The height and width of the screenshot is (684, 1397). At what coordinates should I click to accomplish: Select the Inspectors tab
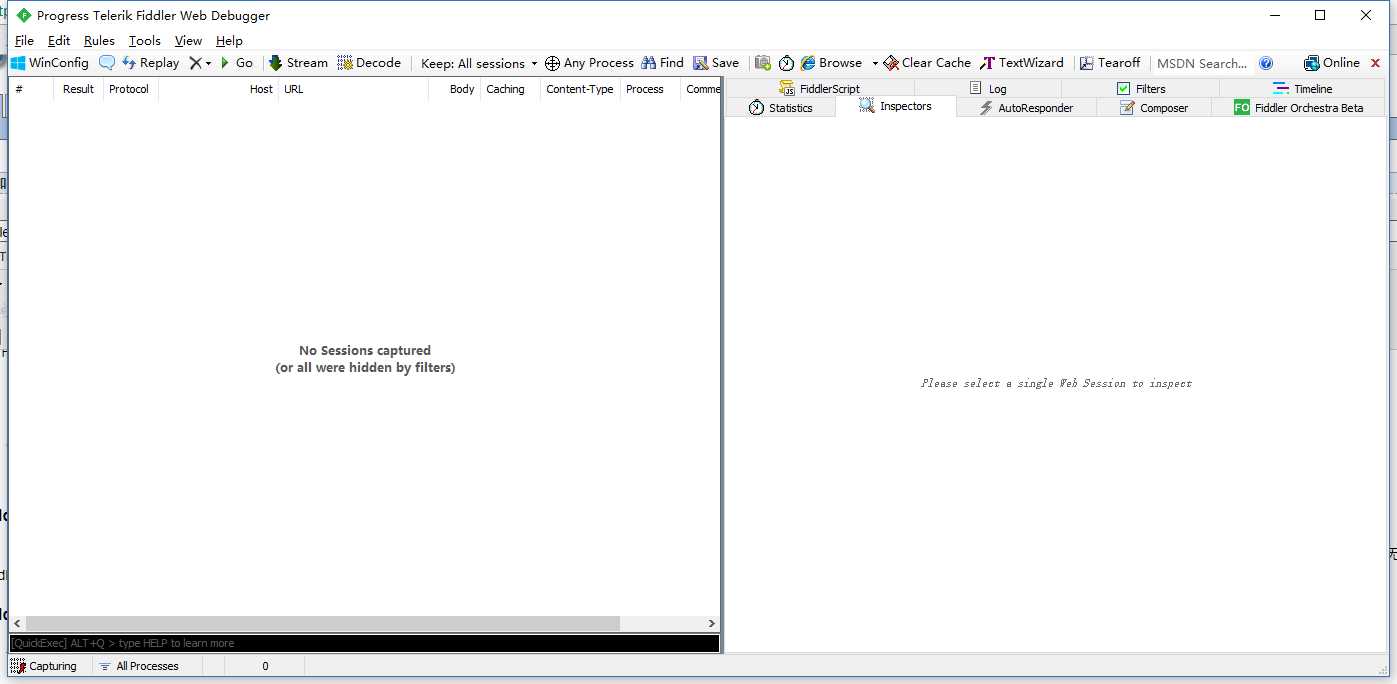pos(896,106)
